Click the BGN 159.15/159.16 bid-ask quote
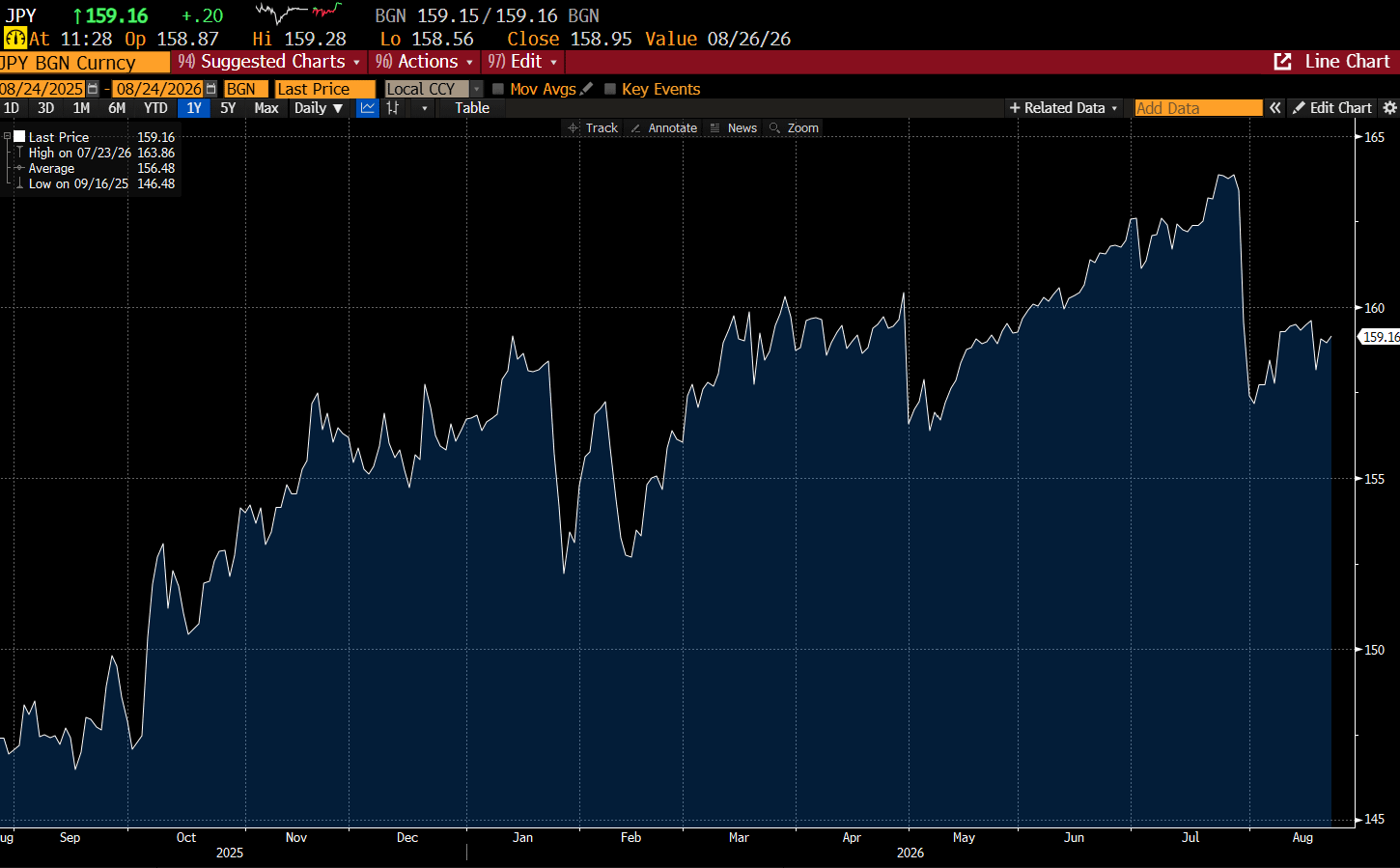Screen dimensions: 1400x868 click(487, 15)
